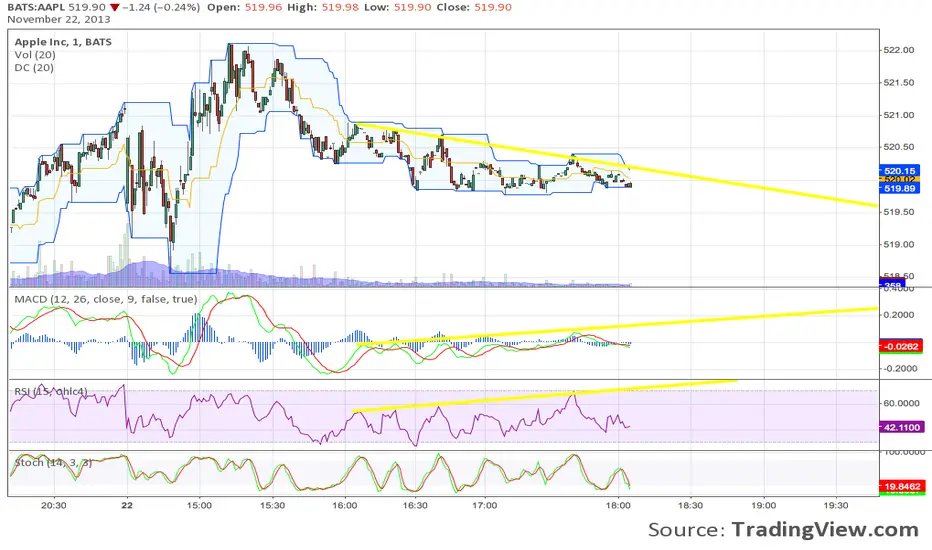The image size is (932, 550).
Task: Click the purple 42.1100 RSI value tag
Action: 902,427
